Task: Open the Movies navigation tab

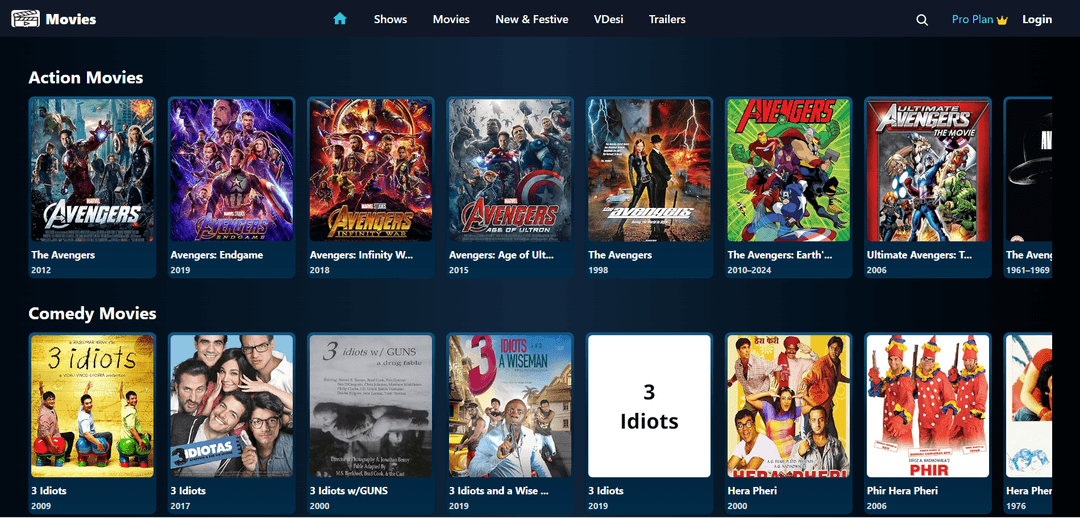Action: 451,19
